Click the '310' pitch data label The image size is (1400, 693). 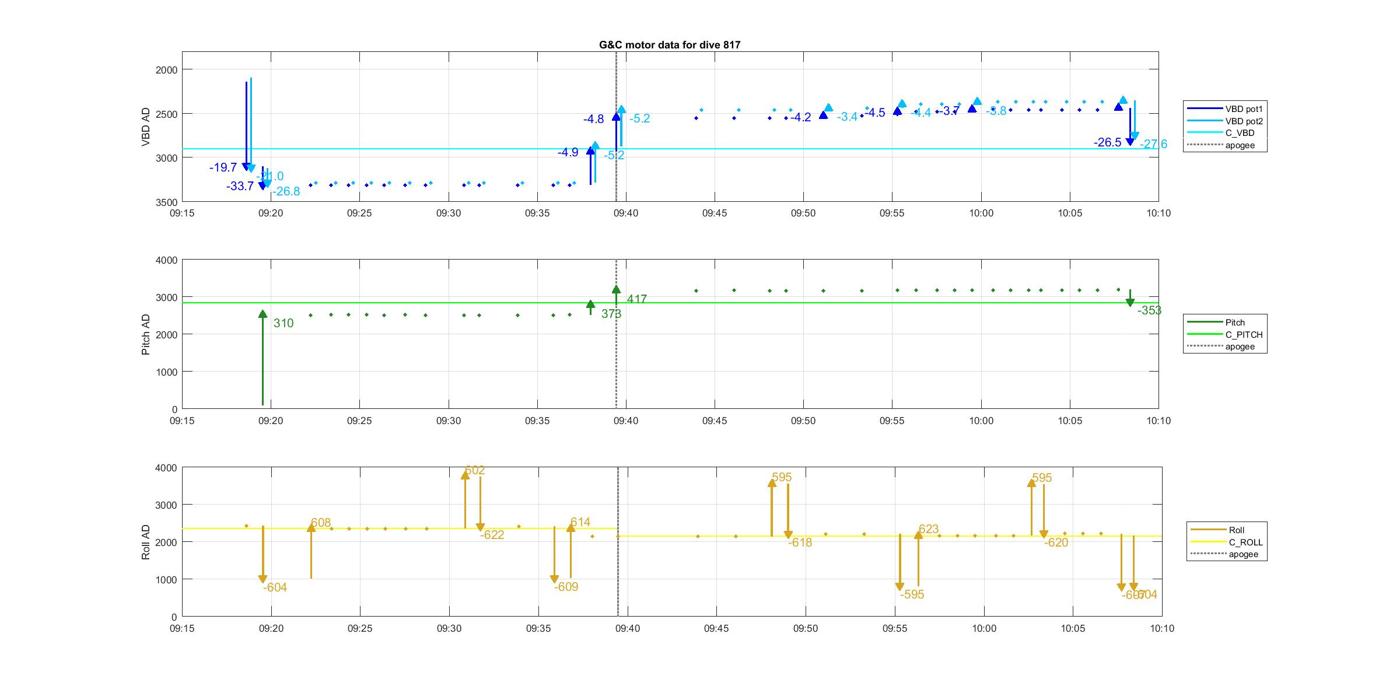283,323
